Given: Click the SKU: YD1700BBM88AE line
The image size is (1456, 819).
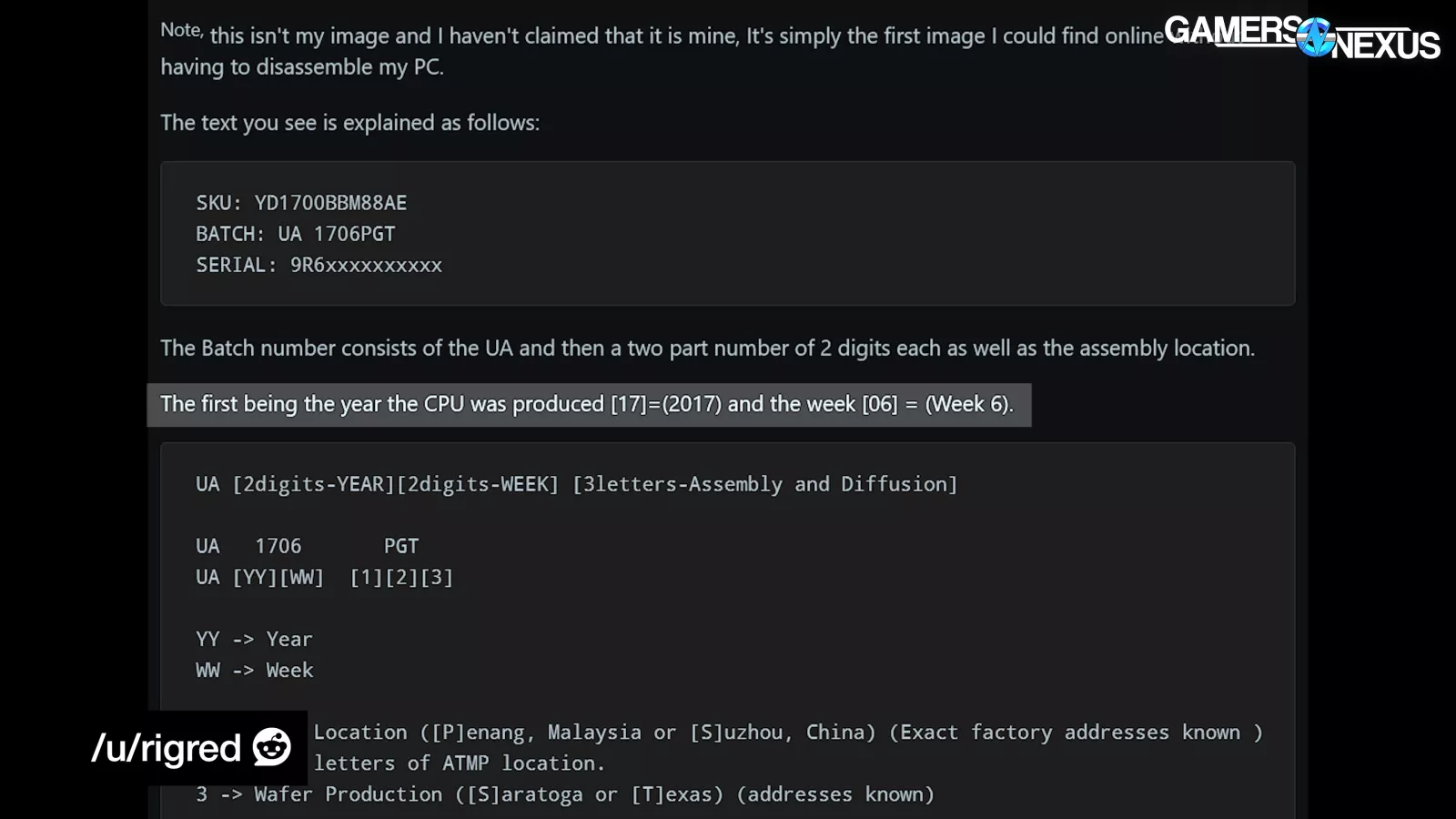Looking at the screenshot, I should (301, 203).
